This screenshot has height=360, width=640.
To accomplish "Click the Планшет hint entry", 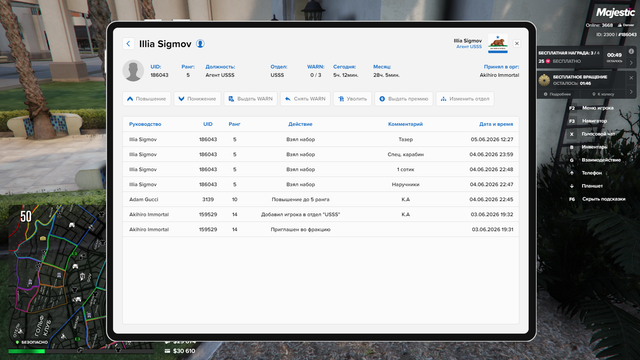I will pos(586,186).
